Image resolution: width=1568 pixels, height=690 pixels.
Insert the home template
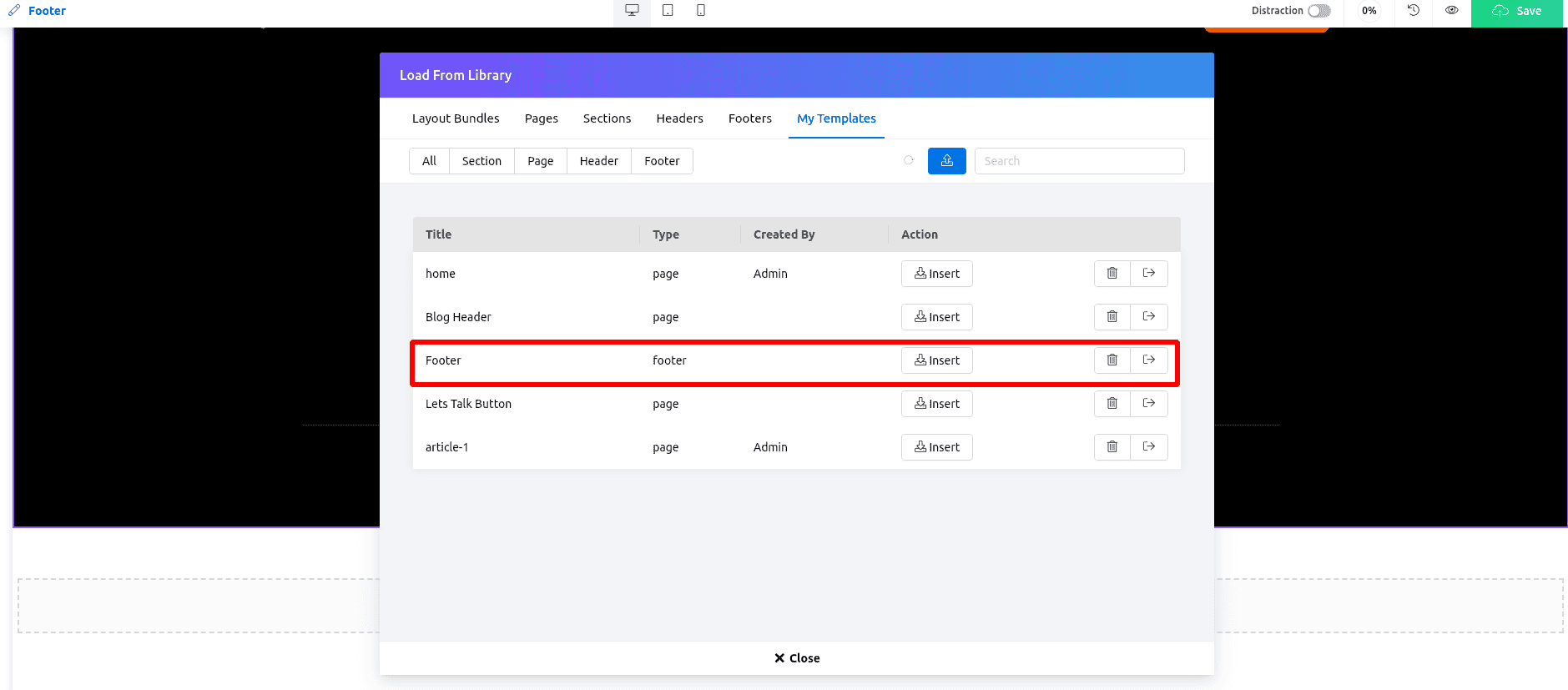coord(937,274)
